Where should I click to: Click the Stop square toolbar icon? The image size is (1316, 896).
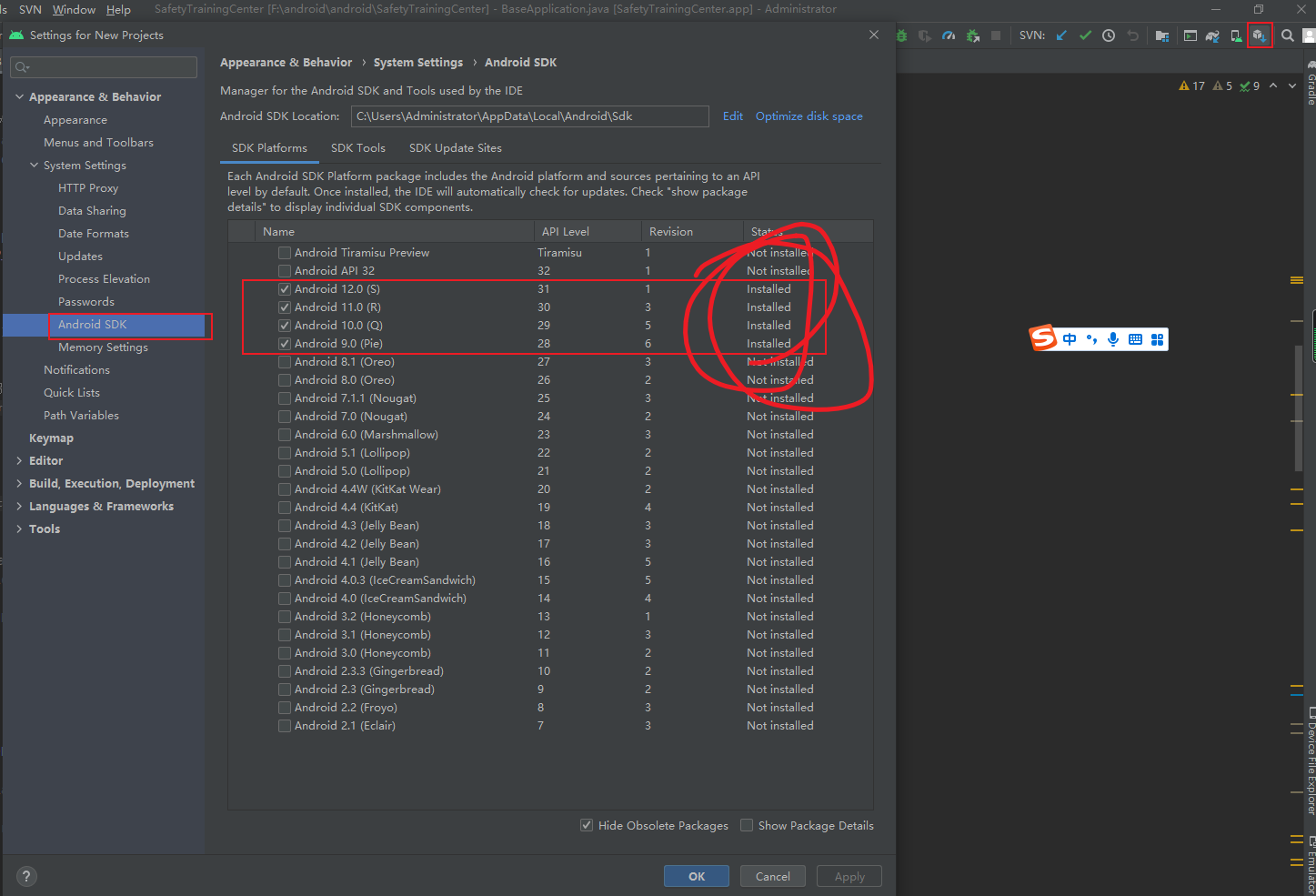pos(996,35)
